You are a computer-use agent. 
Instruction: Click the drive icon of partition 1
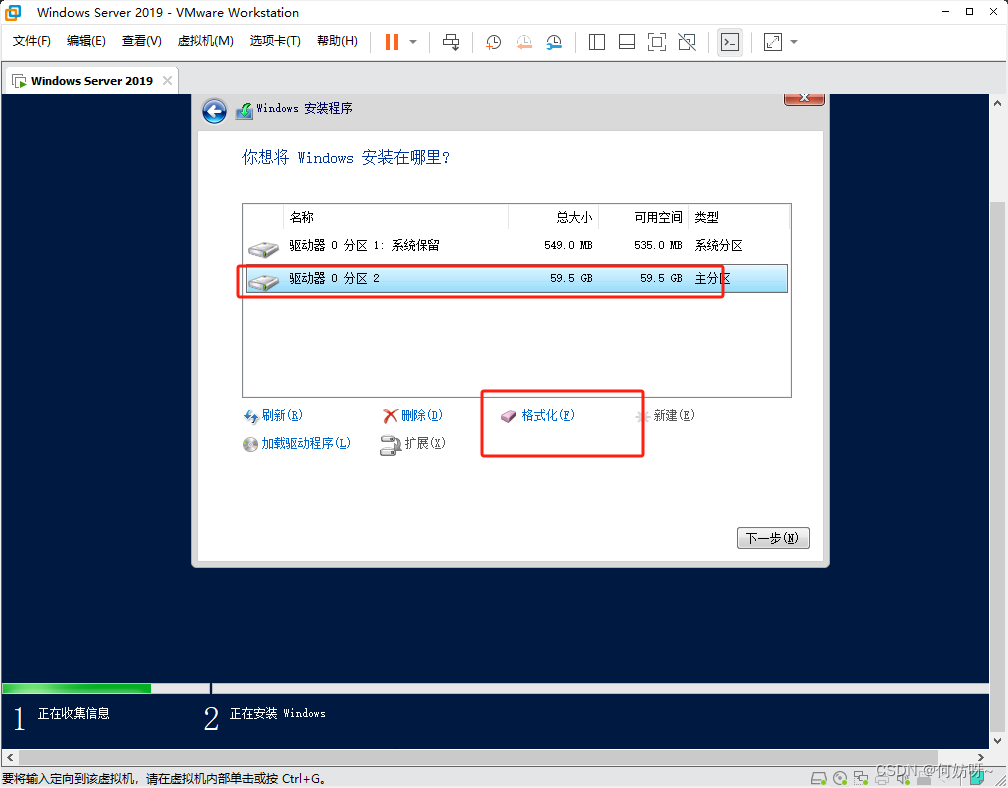point(264,248)
